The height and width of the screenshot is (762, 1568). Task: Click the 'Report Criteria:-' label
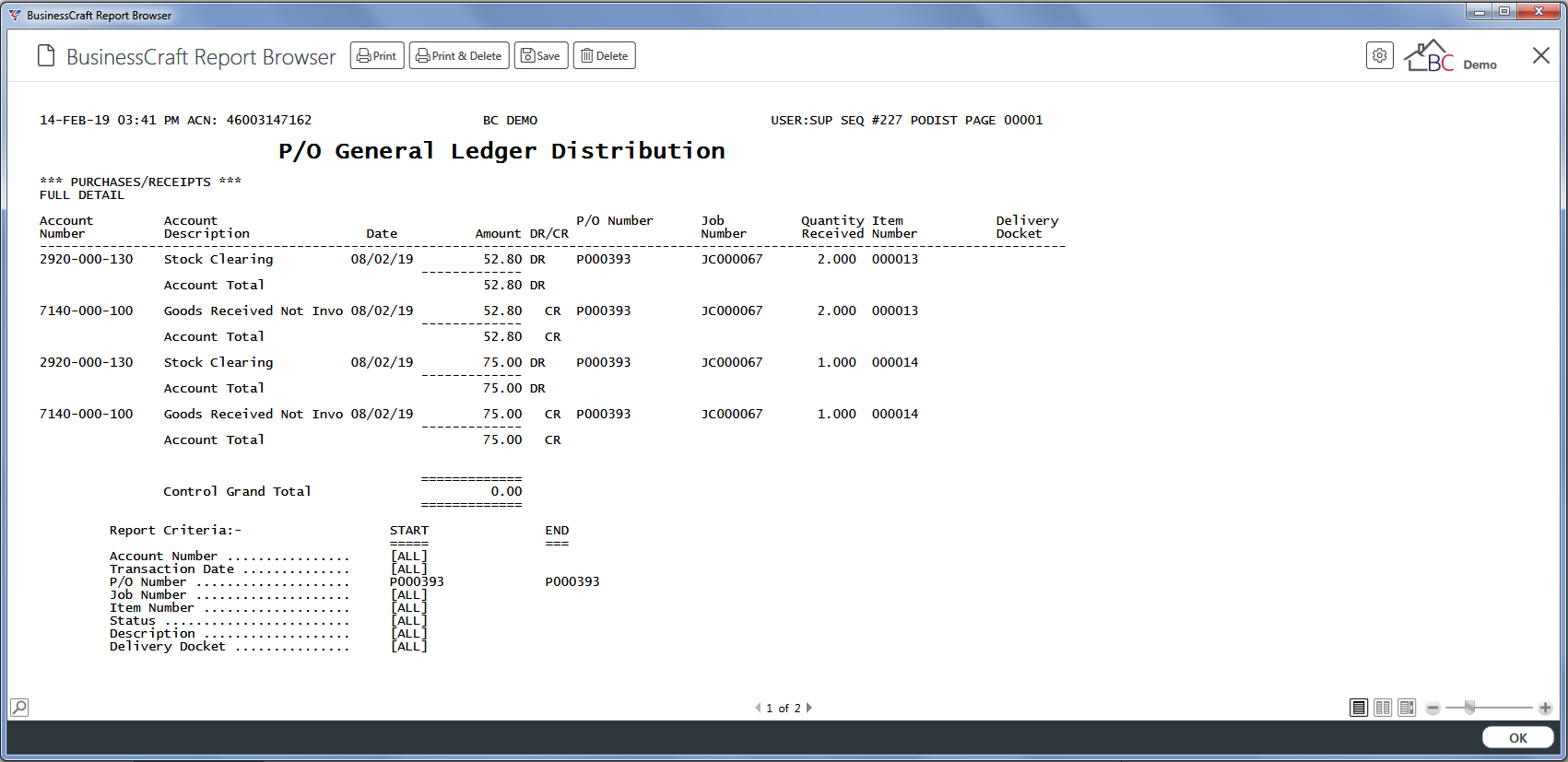click(175, 531)
